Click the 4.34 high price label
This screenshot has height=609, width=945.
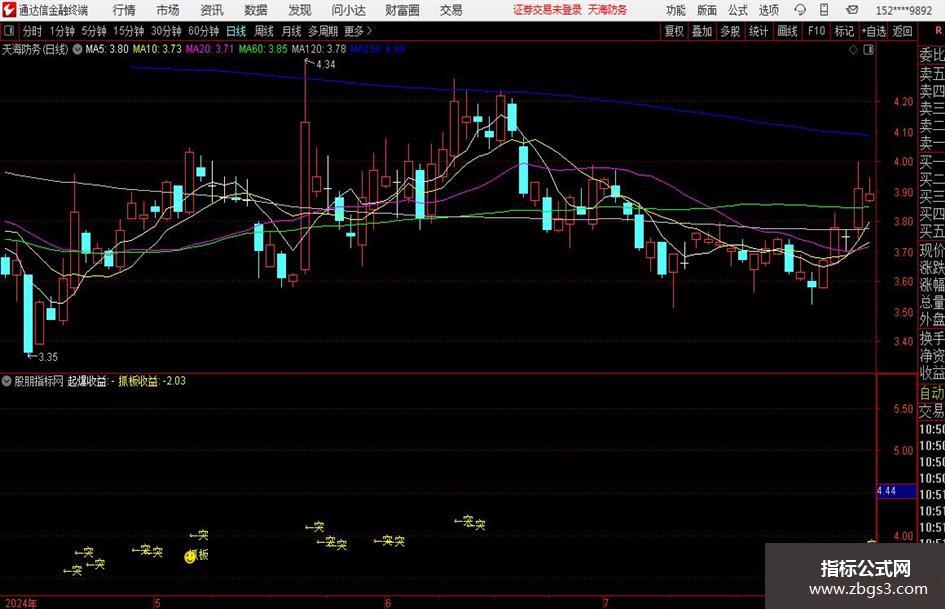coord(325,65)
